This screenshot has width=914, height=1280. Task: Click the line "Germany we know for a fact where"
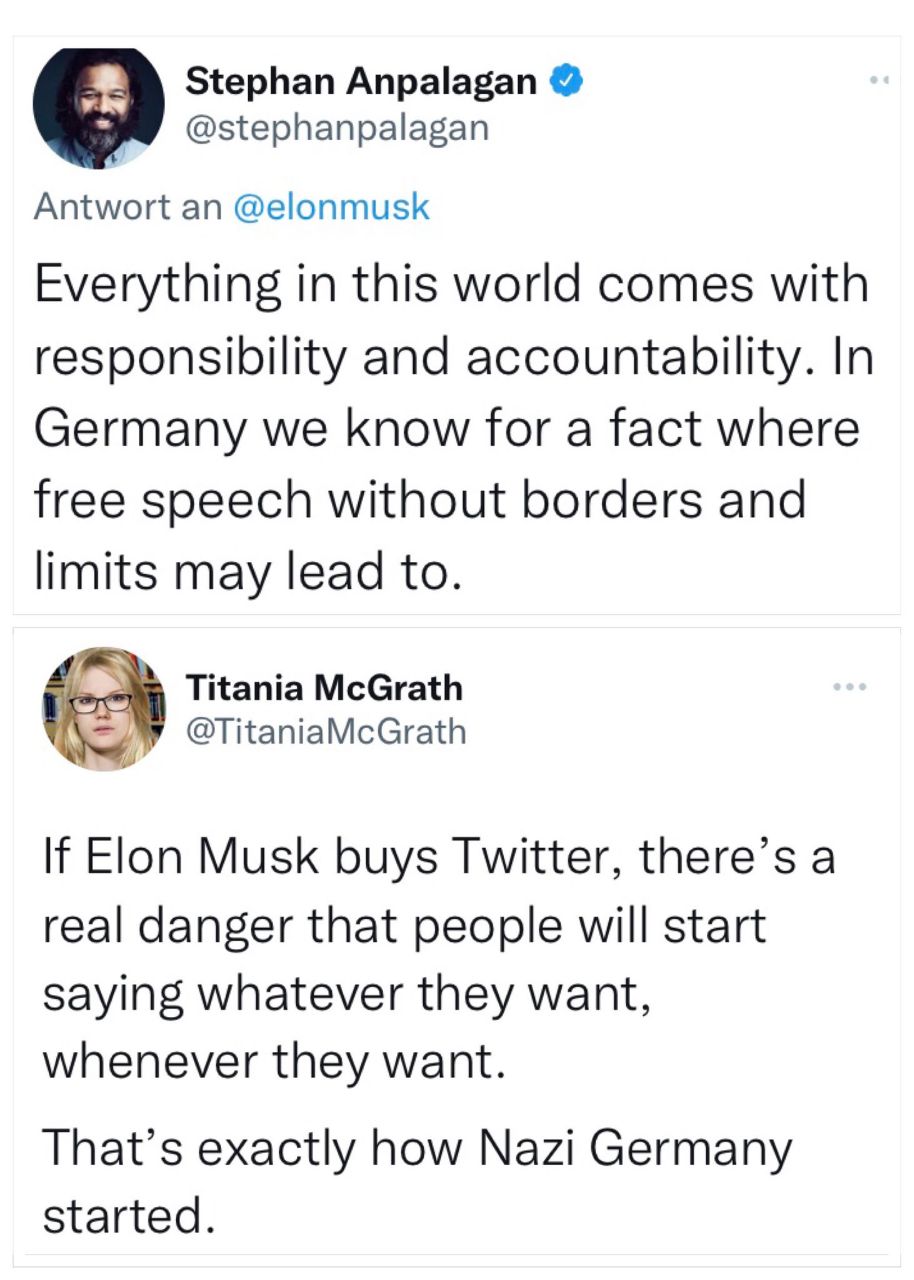tap(447, 429)
